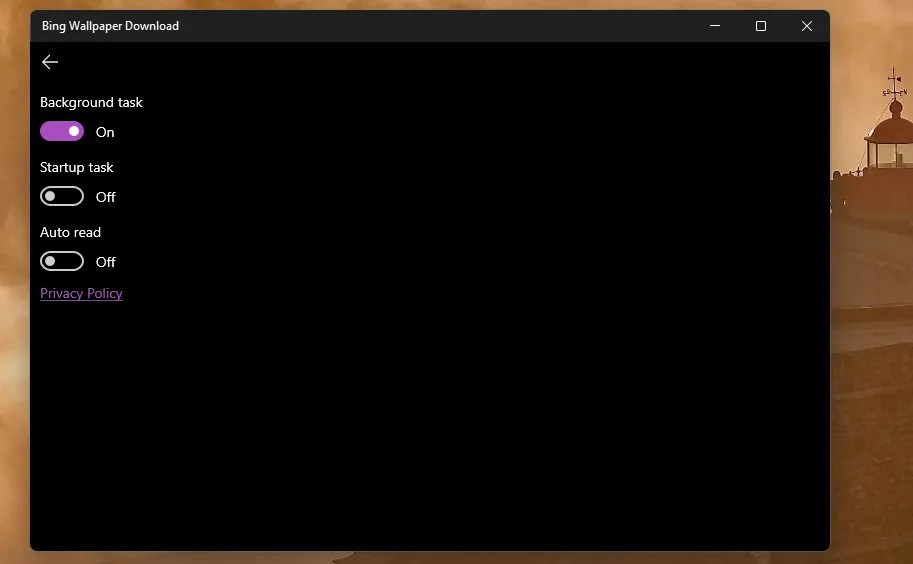Image resolution: width=913 pixels, height=564 pixels.
Task: Click the "Auto read" label
Action: pyautogui.click(x=70, y=232)
